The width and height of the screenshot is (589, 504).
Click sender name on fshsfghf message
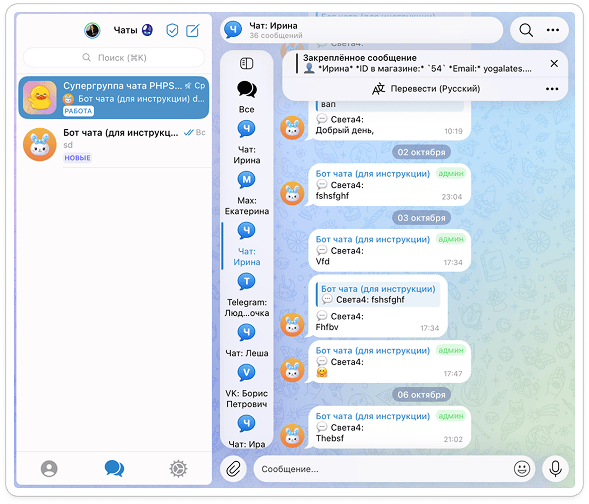373,174
